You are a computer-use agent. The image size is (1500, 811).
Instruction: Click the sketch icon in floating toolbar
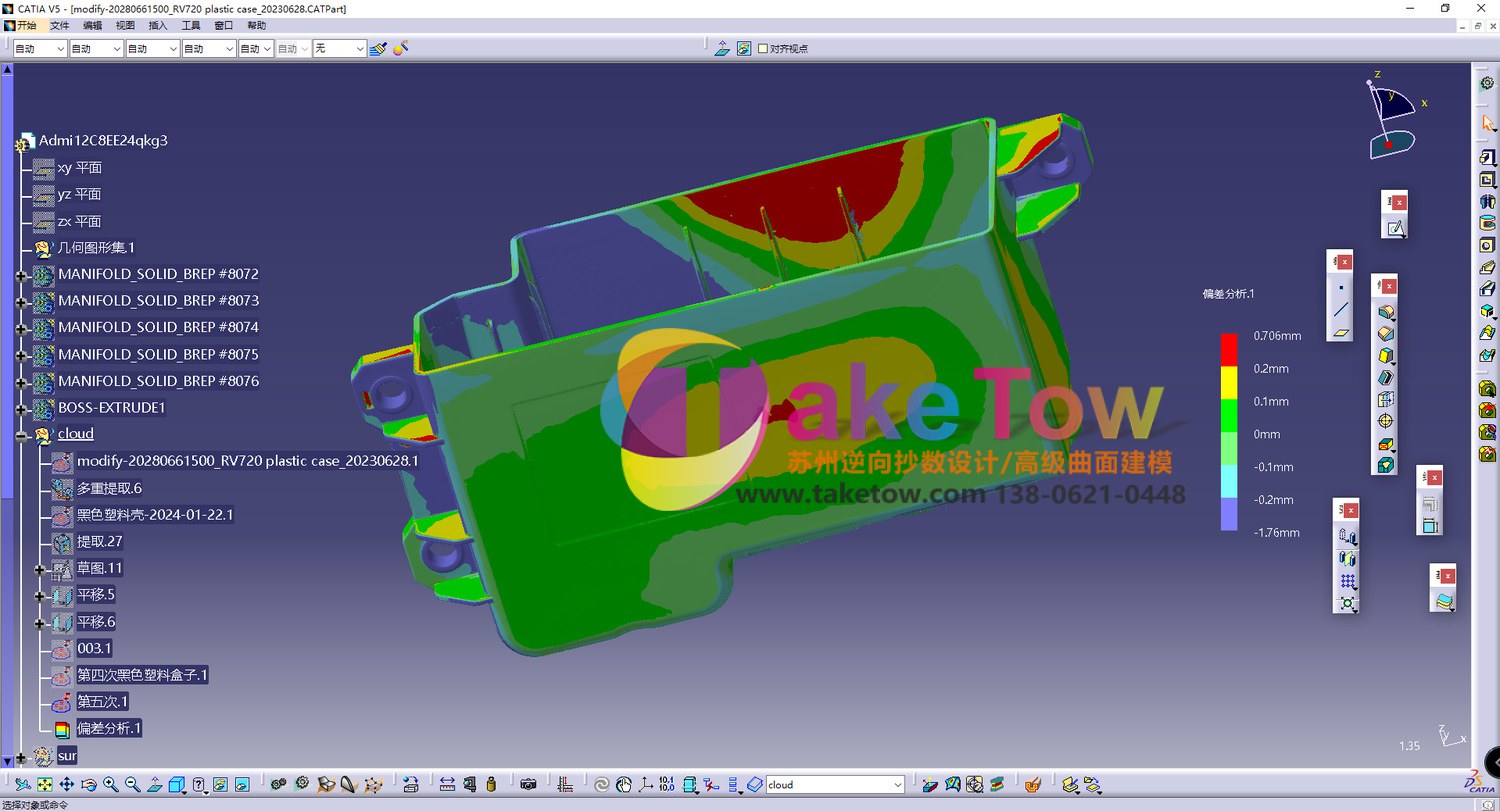(1395, 229)
